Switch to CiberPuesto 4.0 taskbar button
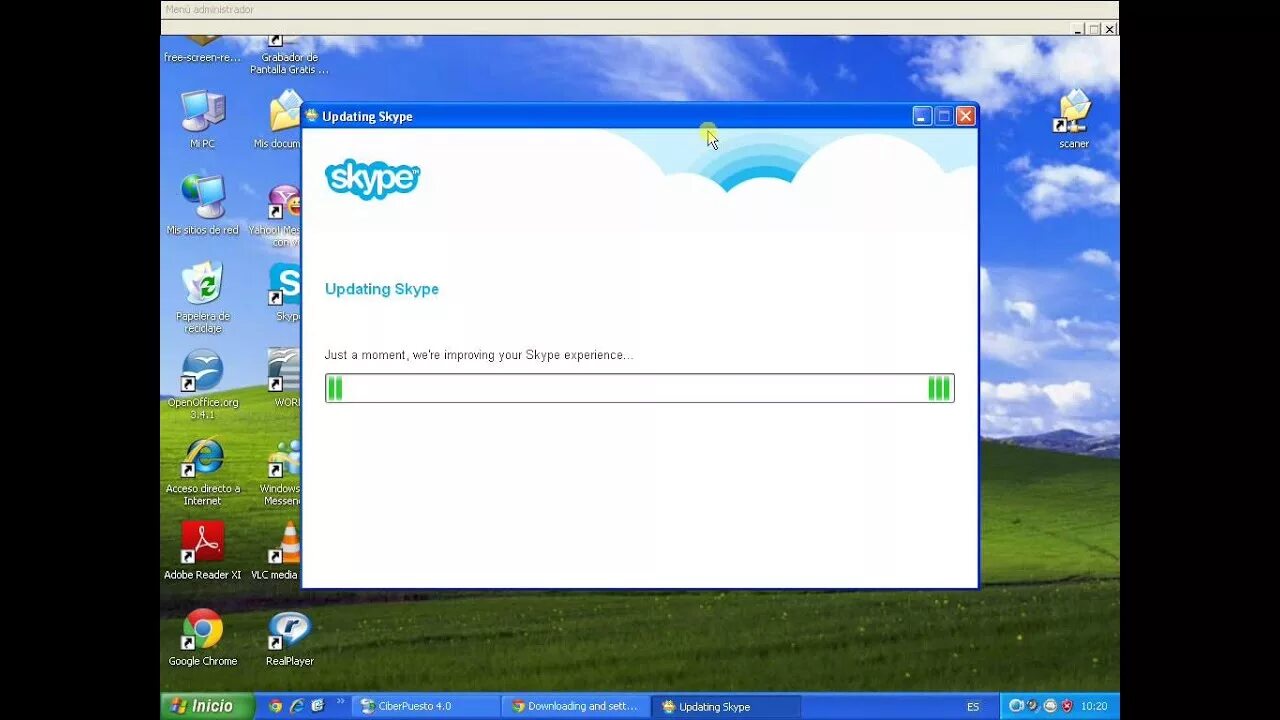Image resolution: width=1280 pixels, height=720 pixels. click(x=426, y=706)
